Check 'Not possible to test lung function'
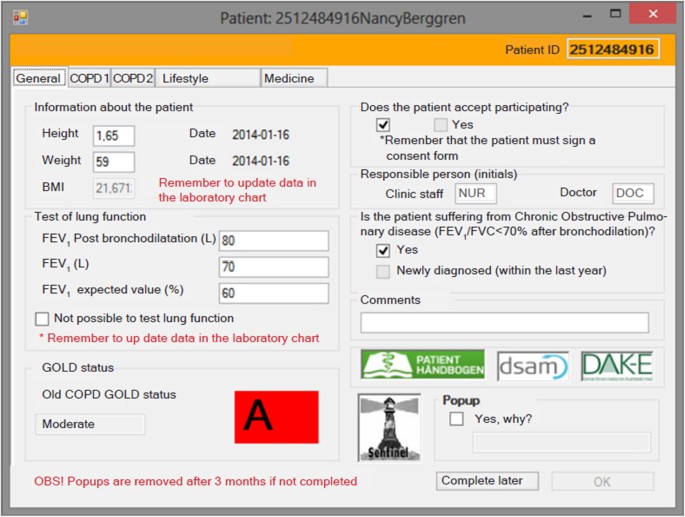 tap(42, 319)
